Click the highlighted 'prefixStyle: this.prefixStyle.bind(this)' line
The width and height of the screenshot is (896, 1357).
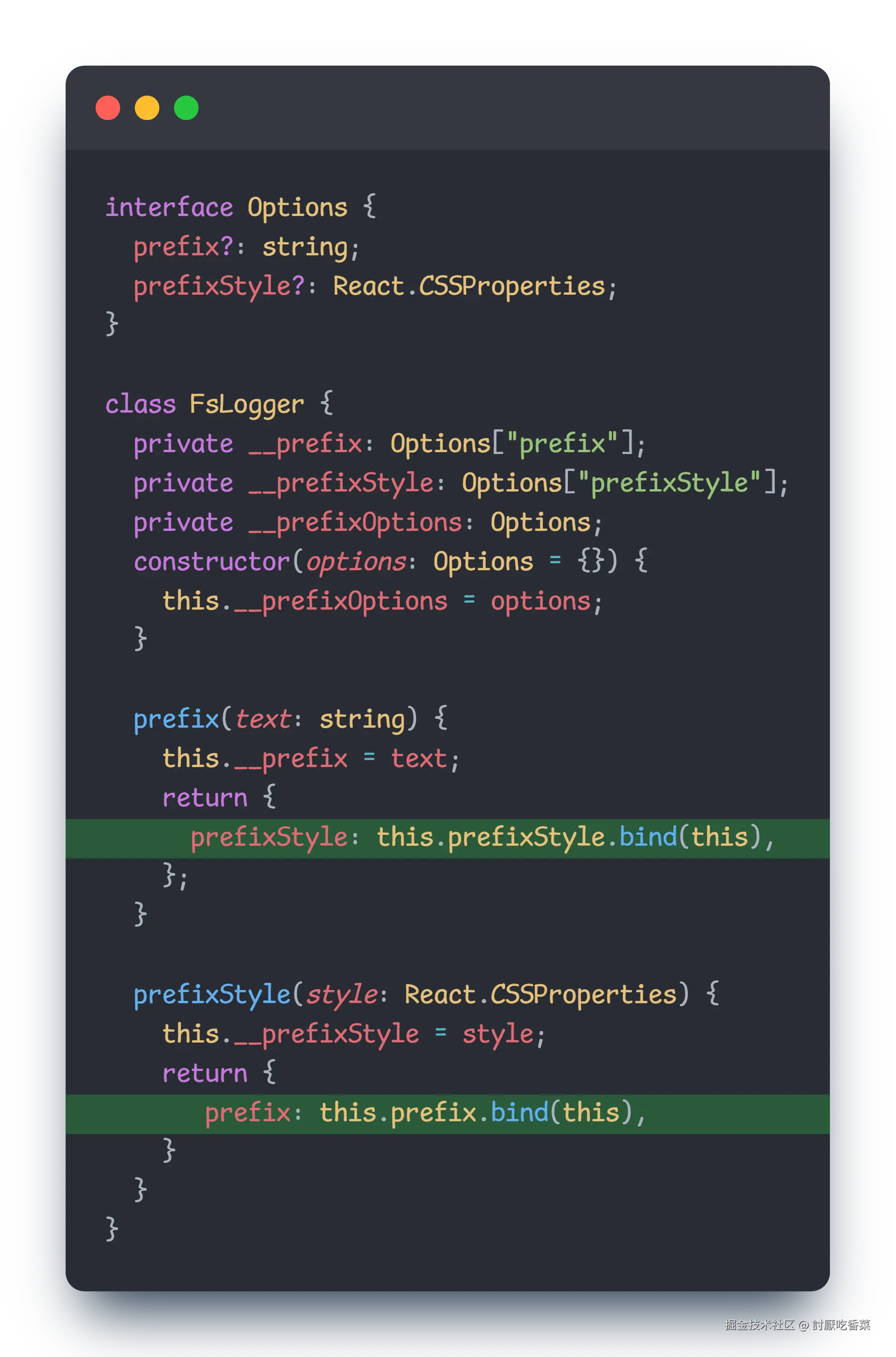click(448, 838)
